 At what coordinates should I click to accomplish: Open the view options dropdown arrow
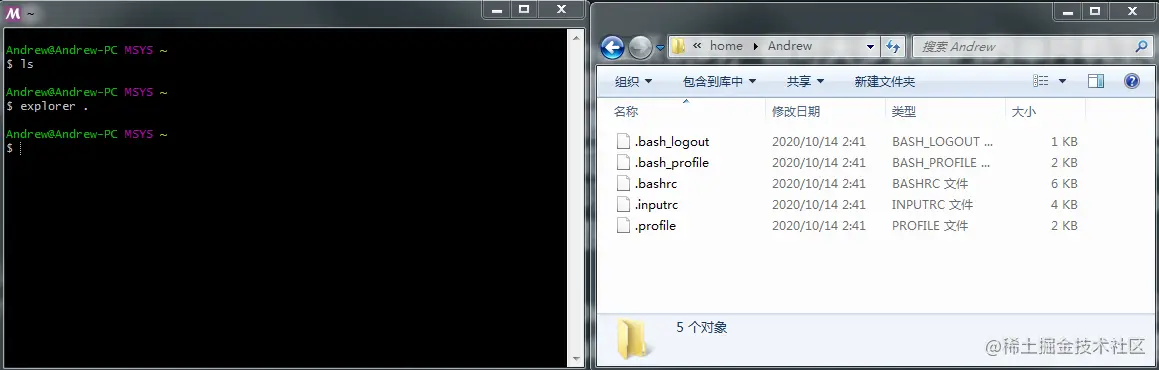[x=1062, y=81]
